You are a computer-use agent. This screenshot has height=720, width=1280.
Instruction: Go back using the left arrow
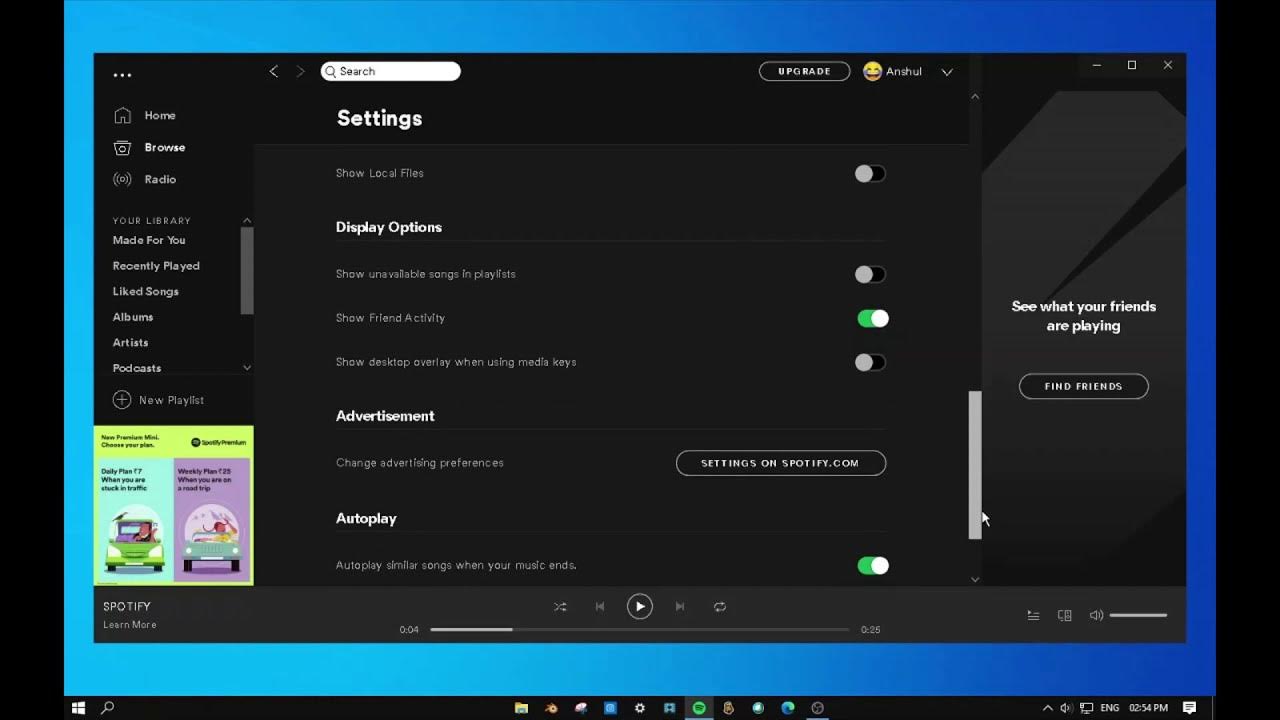(273, 71)
